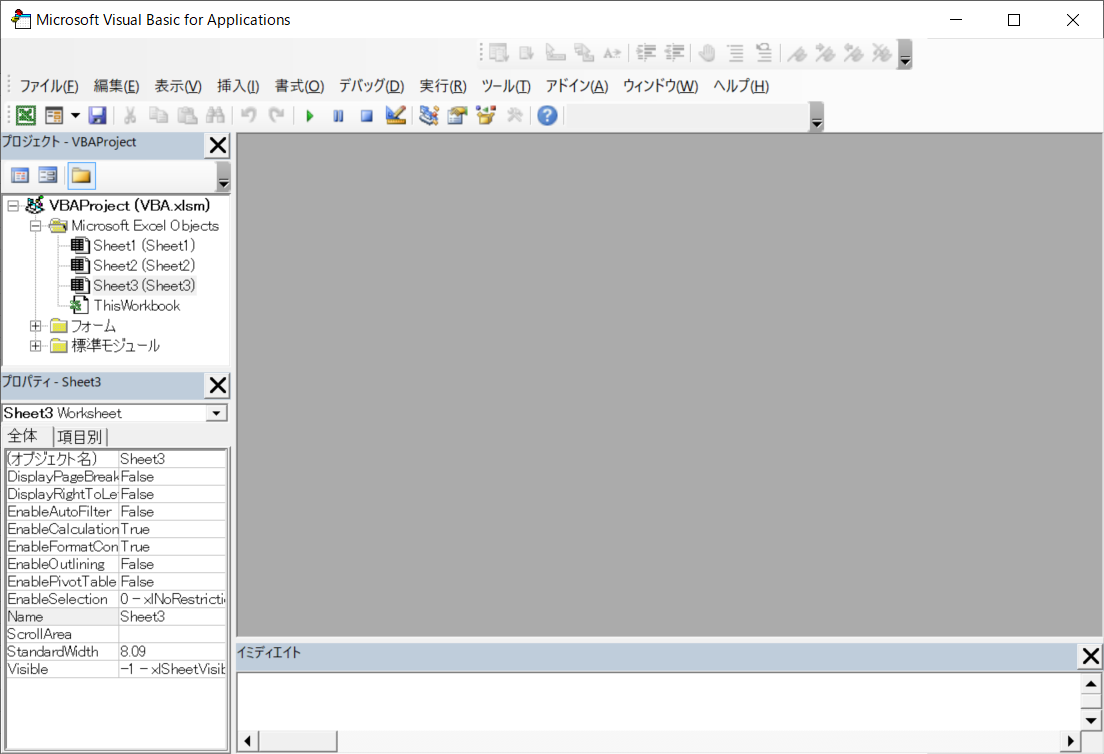Image resolution: width=1104 pixels, height=754 pixels.
Task: Switch to the 全体 properties tab
Action: tap(24, 436)
